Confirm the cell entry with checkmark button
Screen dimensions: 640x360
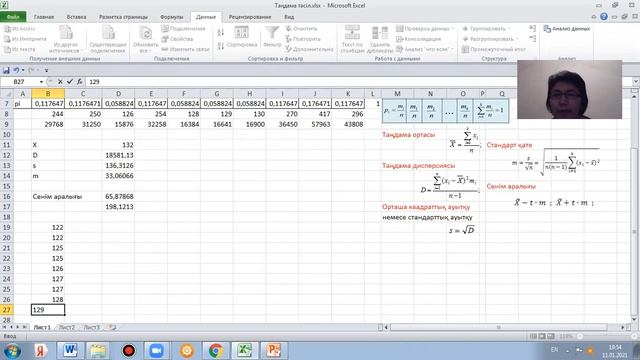tap(70, 82)
